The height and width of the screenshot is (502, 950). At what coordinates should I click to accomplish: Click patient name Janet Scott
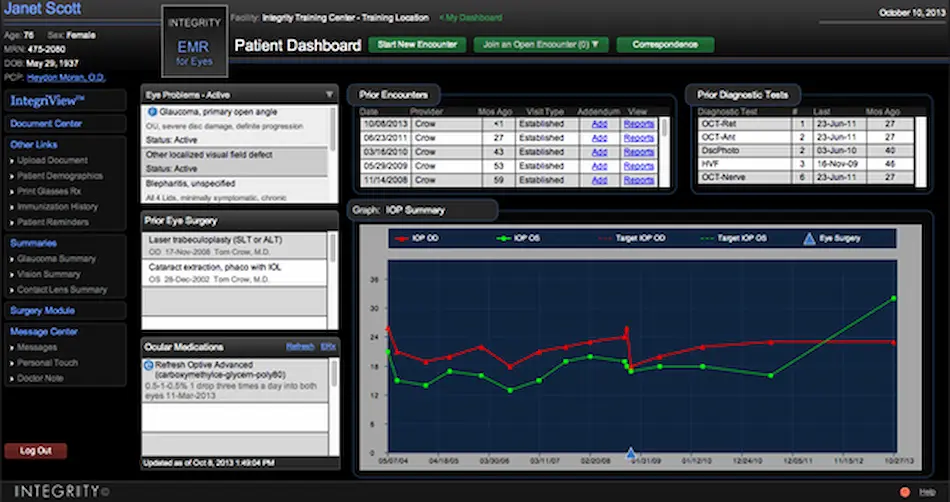42,9
